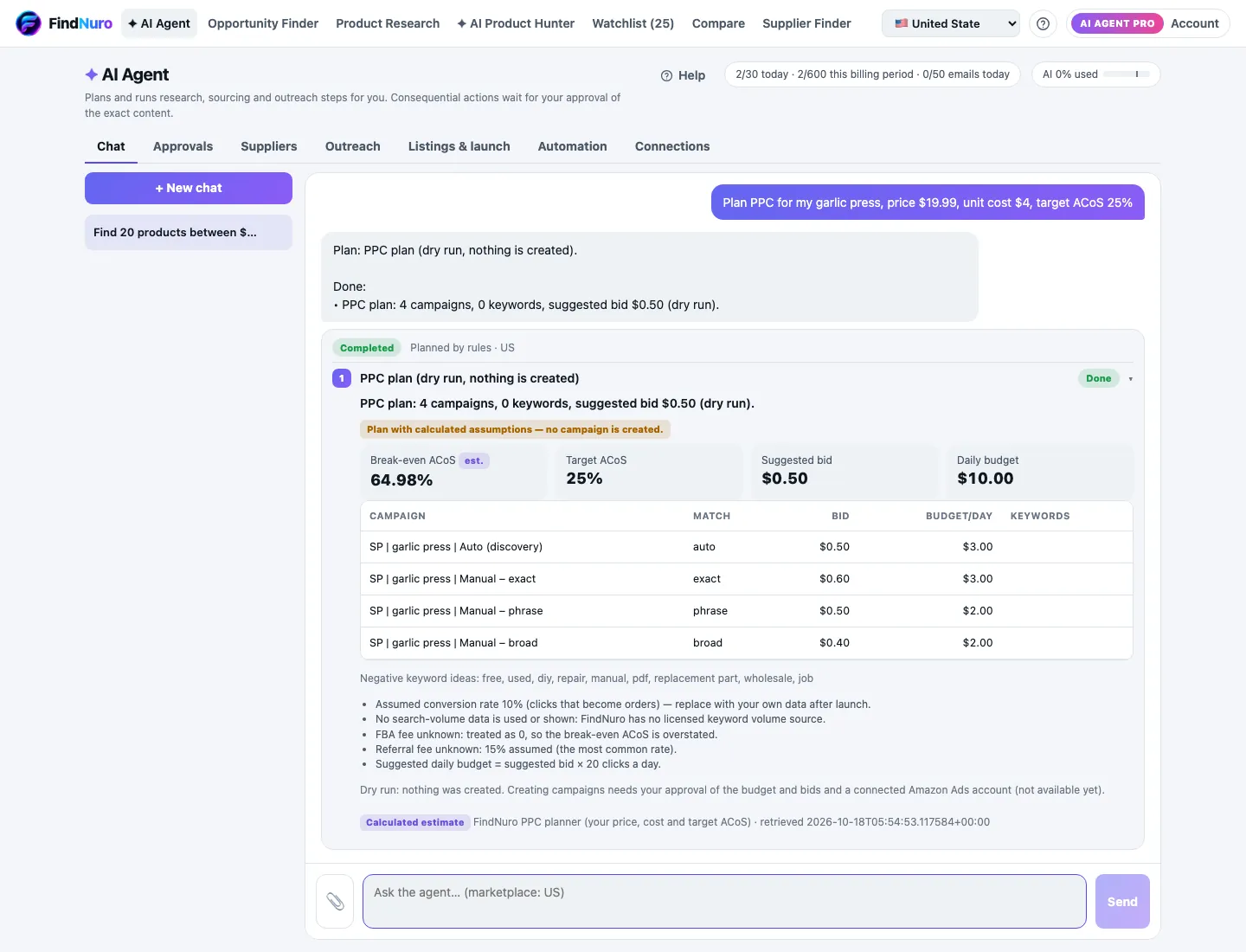Switch to the Outreach tab
This screenshot has height=952, width=1246.
click(352, 146)
